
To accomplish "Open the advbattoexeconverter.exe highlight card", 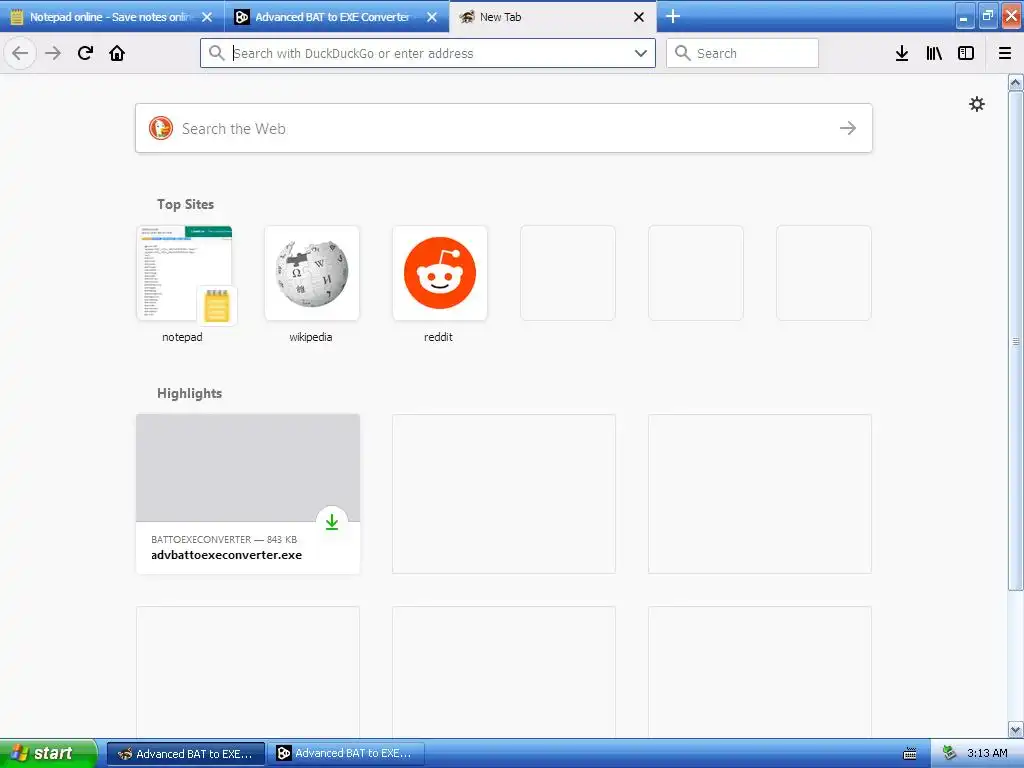I will coord(248,494).
